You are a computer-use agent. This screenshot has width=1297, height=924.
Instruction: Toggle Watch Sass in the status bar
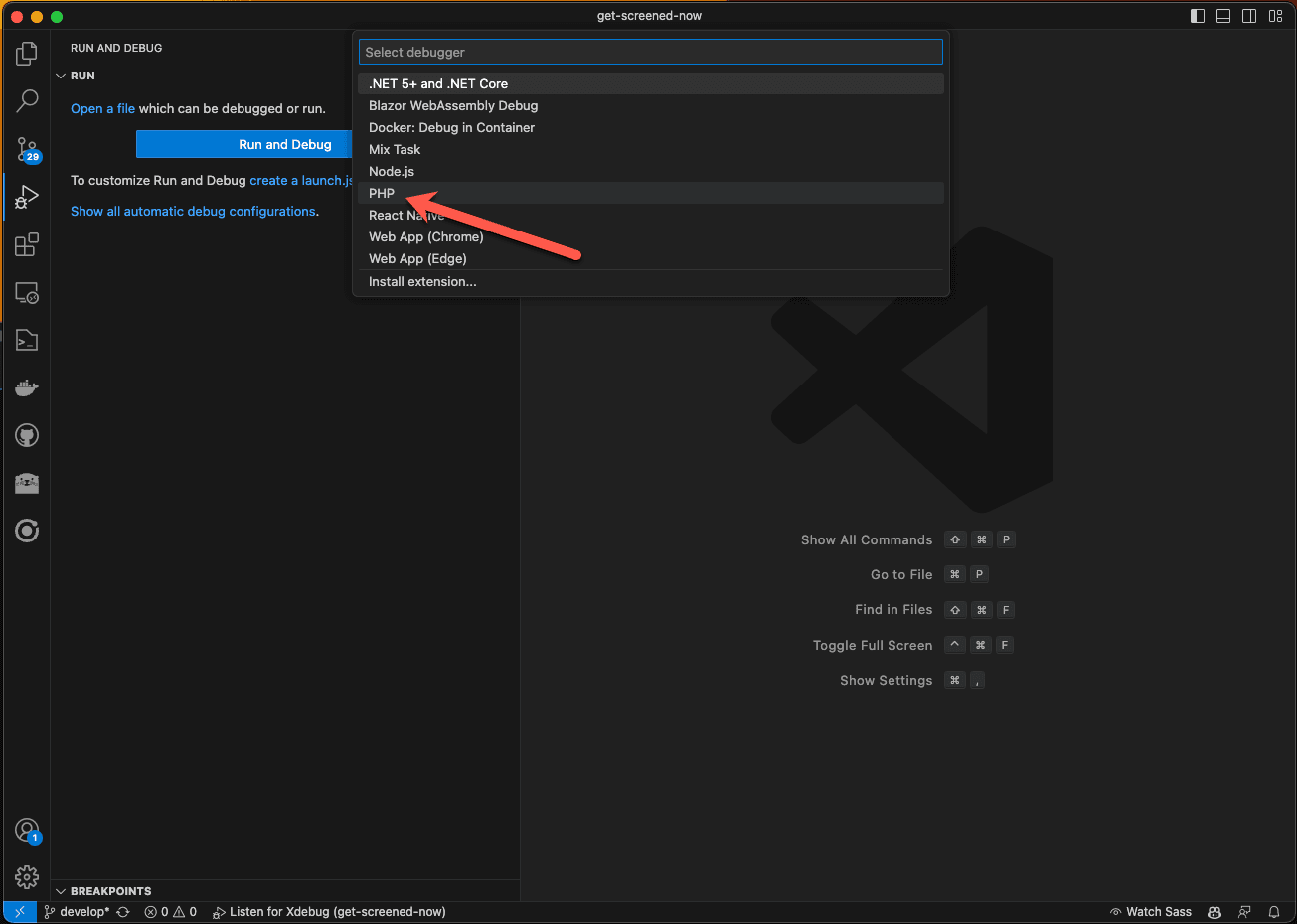tap(1151, 911)
